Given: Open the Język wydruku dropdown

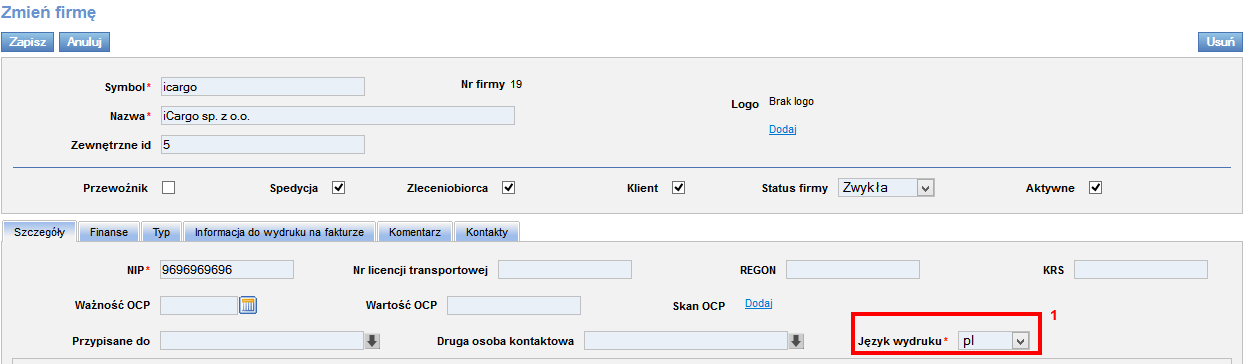Looking at the screenshot, I should (x=994, y=341).
